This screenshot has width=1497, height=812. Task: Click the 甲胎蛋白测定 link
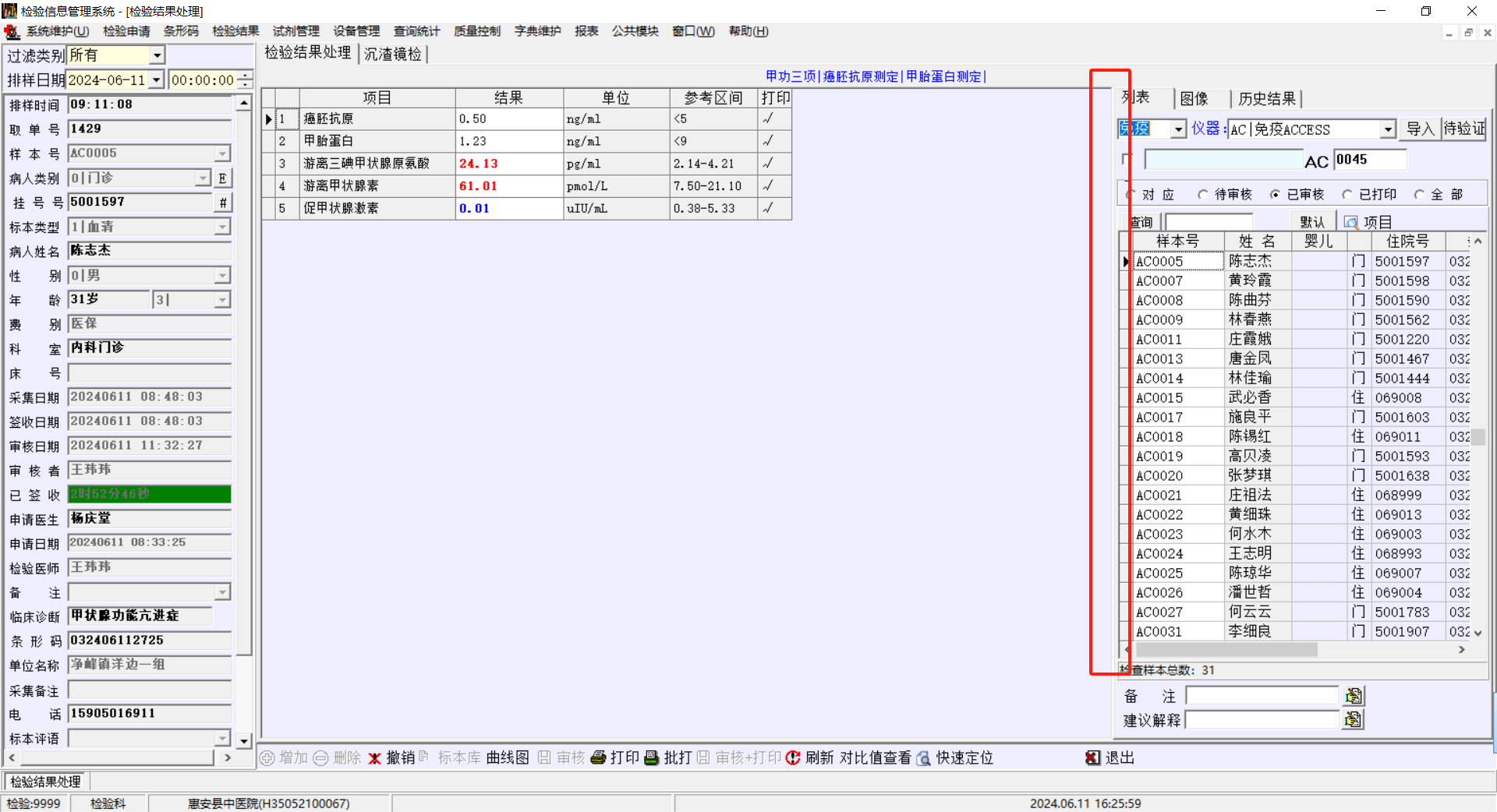pos(943,76)
